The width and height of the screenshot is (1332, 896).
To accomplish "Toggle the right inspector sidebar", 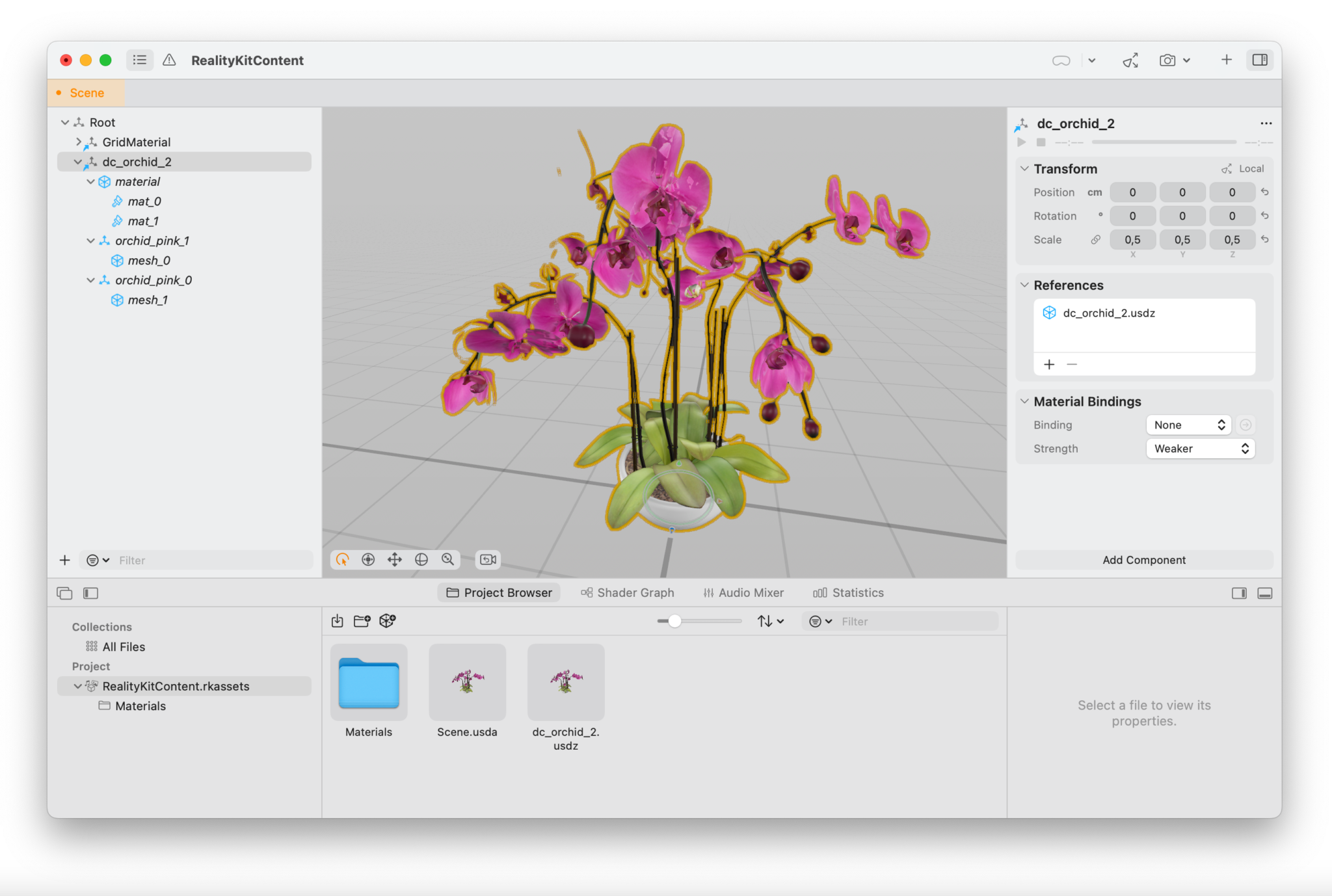I will tap(1260, 60).
